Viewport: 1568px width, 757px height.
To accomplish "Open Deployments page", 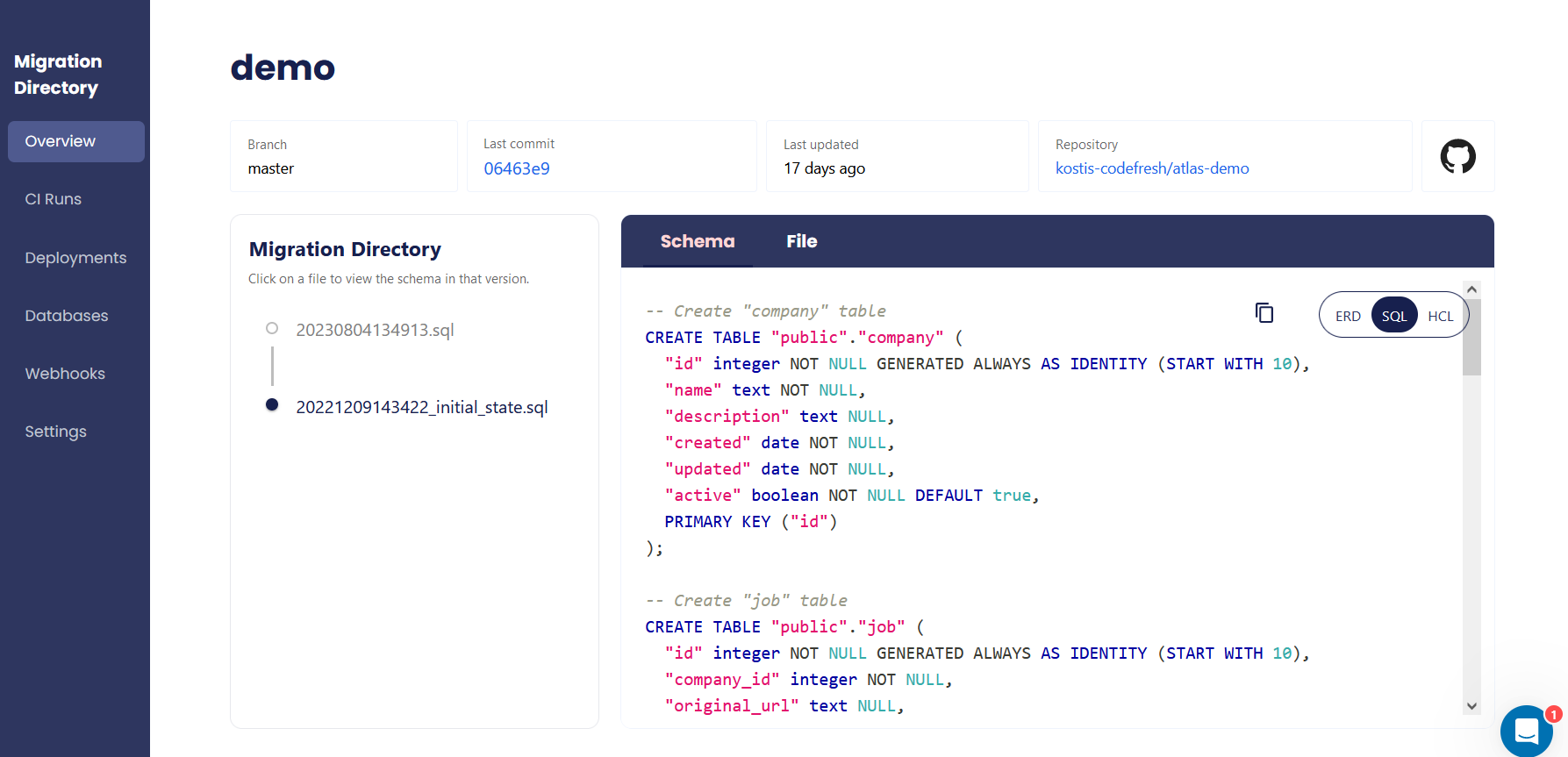I will tap(75, 258).
